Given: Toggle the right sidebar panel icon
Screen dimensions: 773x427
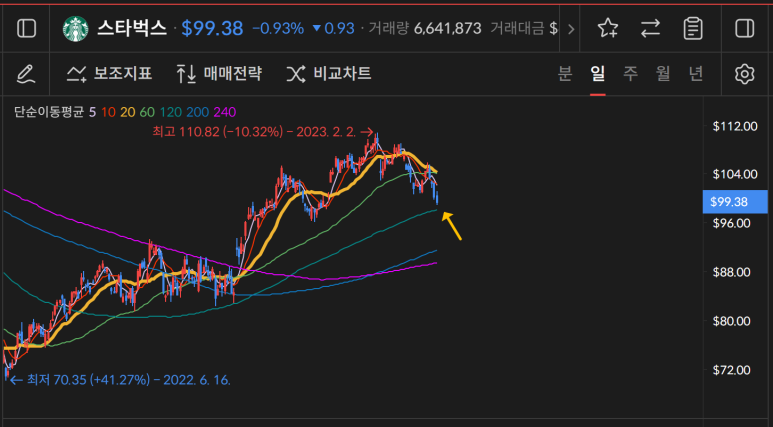Looking at the screenshot, I should coord(744,28).
